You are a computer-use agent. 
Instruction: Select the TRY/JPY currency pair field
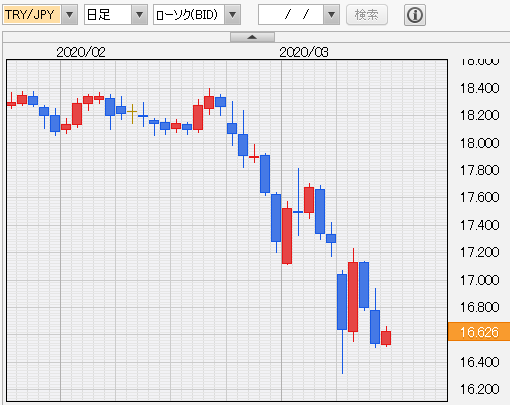click(x=32, y=15)
